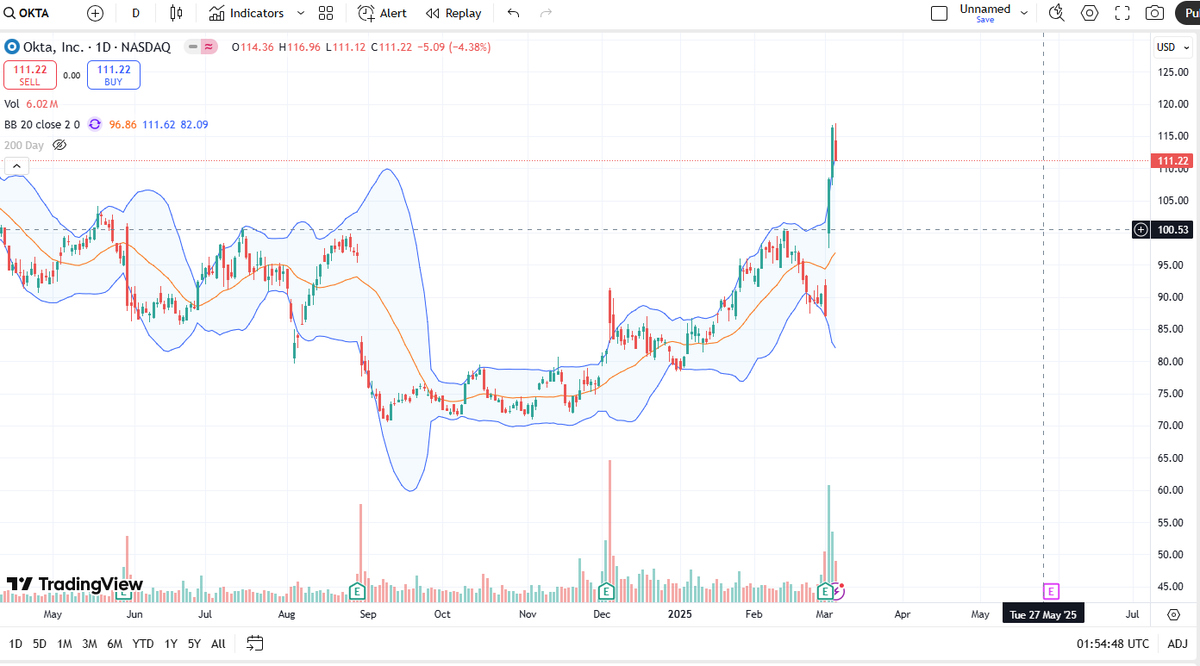Click the lightning event marker near March
This screenshot has width=1200, height=666.
[838, 590]
